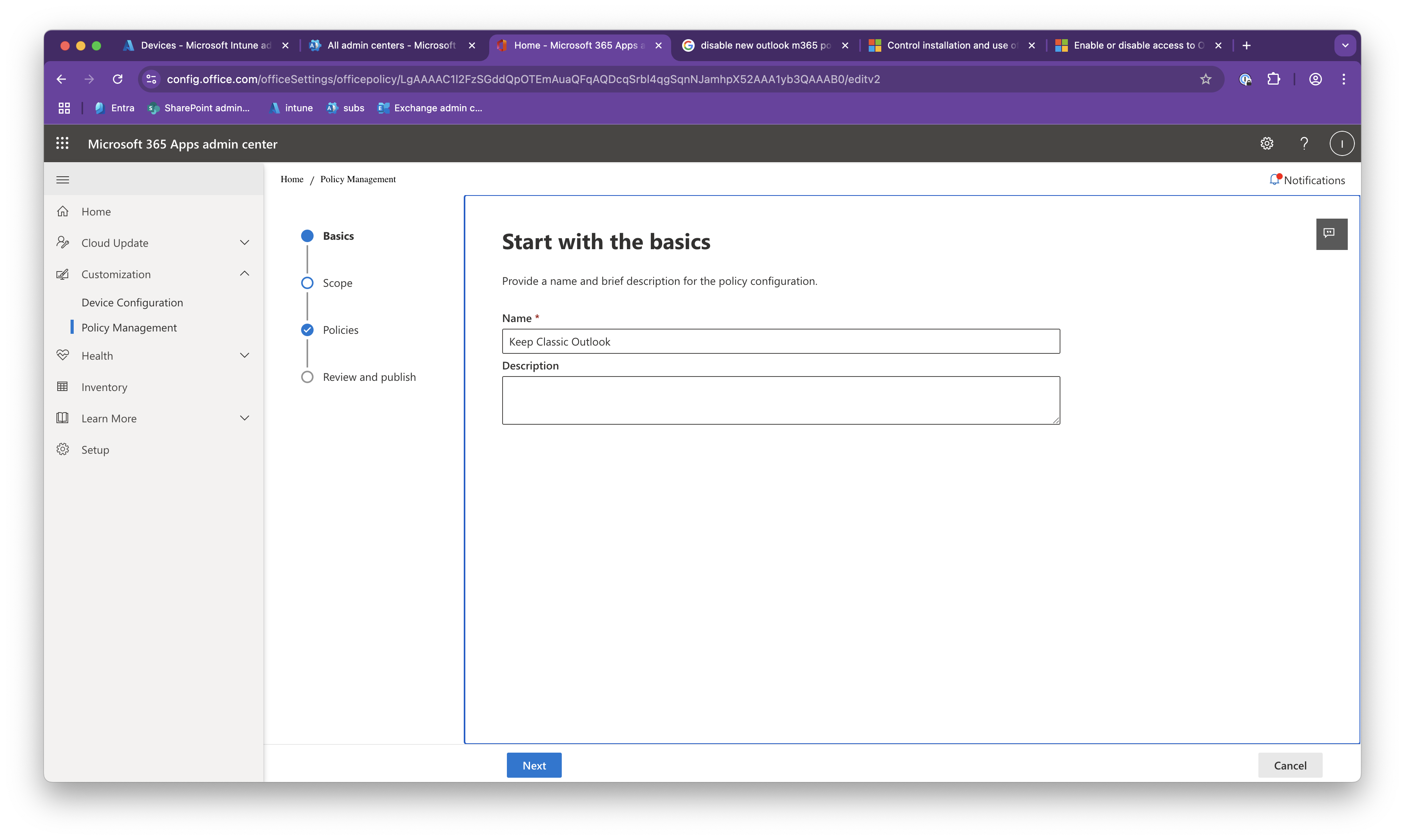
Task: Switch to Enable or disable access tab
Action: (1138, 45)
